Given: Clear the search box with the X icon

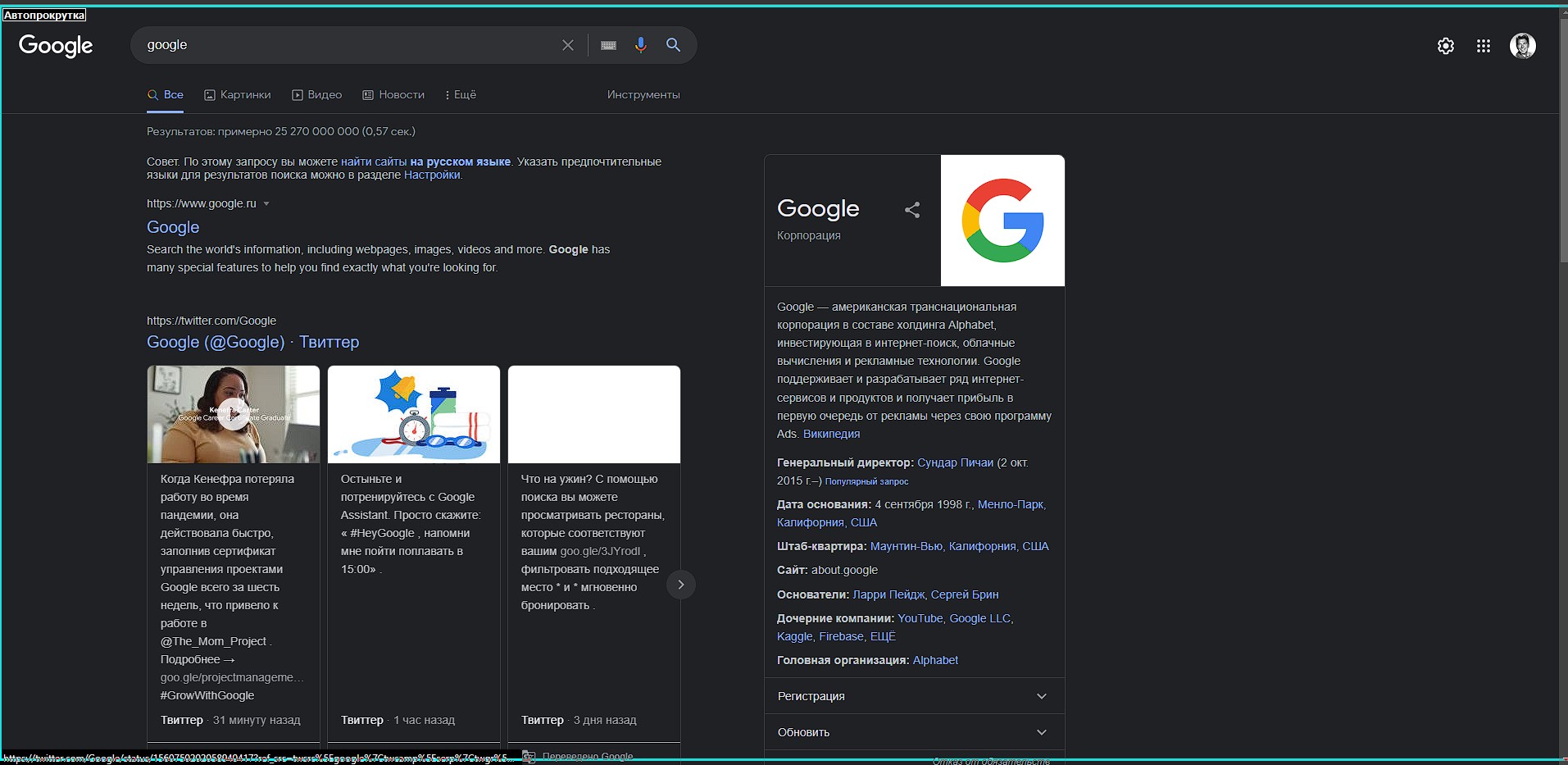Looking at the screenshot, I should 568,45.
